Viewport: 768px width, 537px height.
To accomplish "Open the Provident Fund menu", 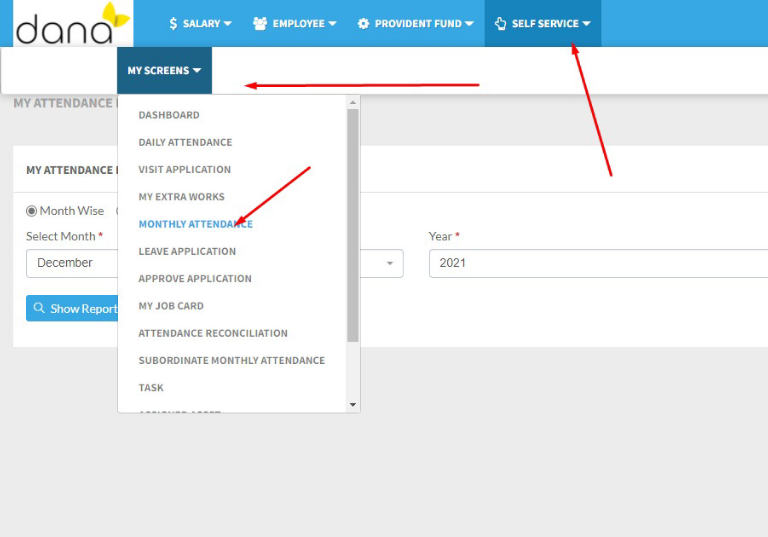I will 415,24.
